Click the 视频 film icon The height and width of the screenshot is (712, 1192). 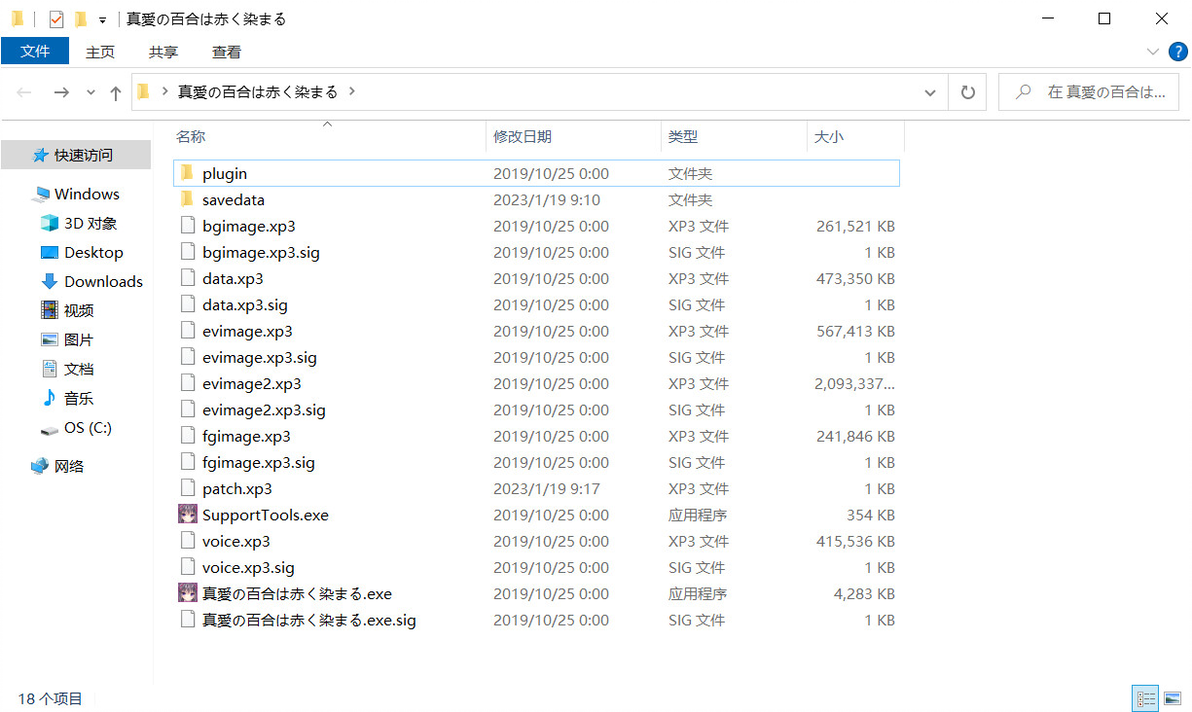pyautogui.click(x=49, y=310)
